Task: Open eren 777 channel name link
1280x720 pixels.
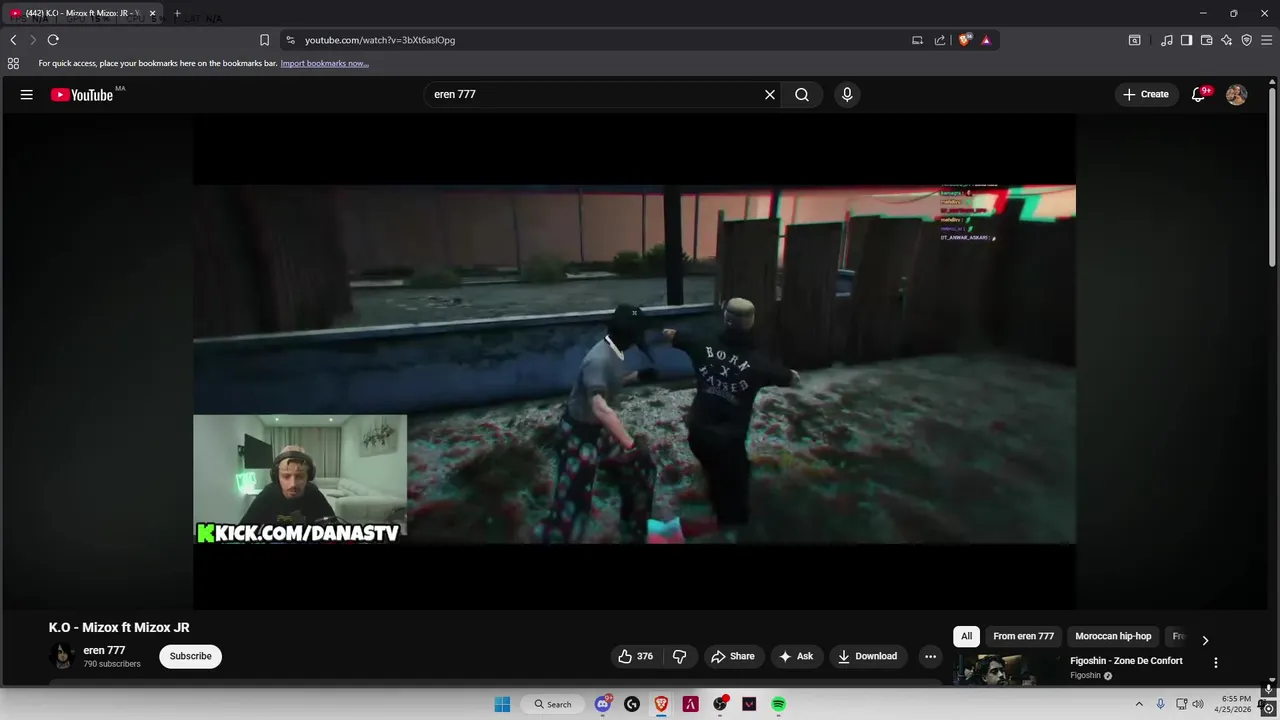Action: tap(104, 650)
